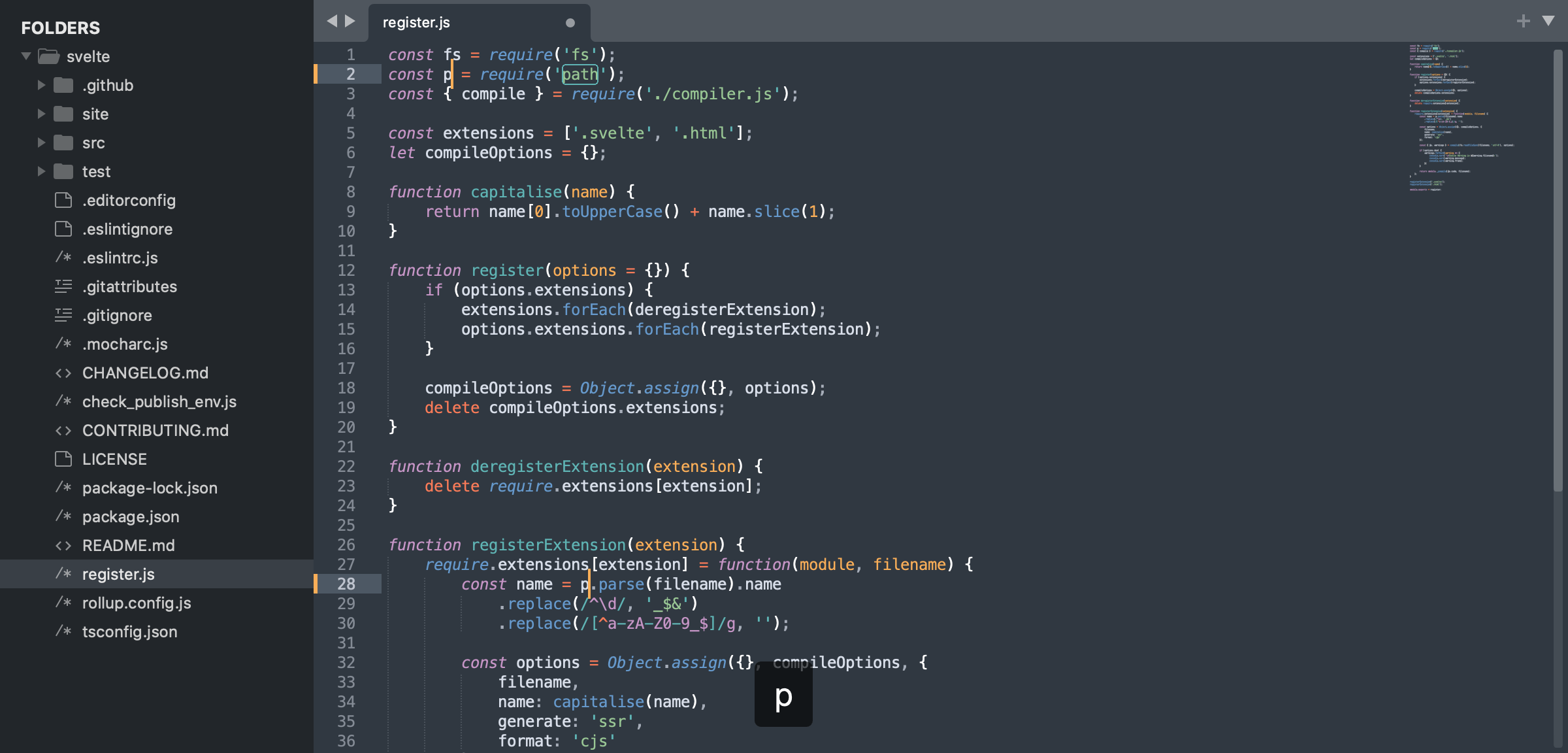The image size is (1568, 753).
Task: Click the modified marker next to line 2
Action: pos(318,74)
